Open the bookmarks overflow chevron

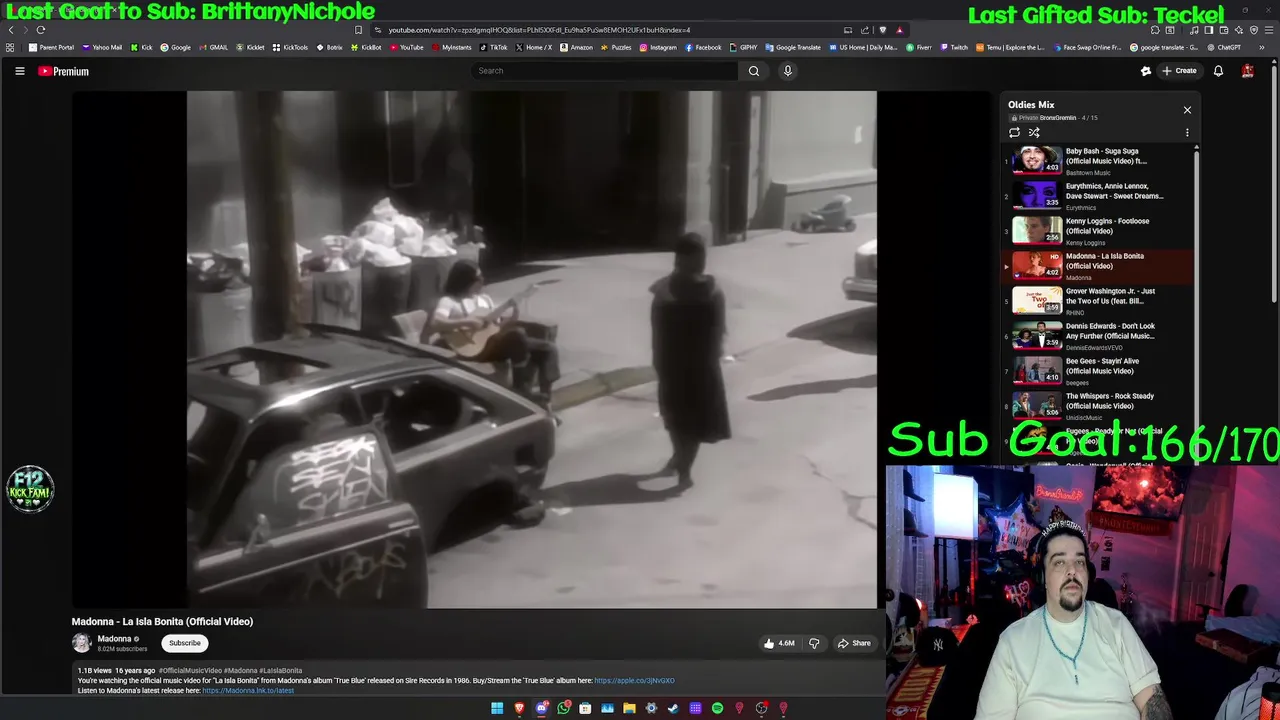point(1262,47)
